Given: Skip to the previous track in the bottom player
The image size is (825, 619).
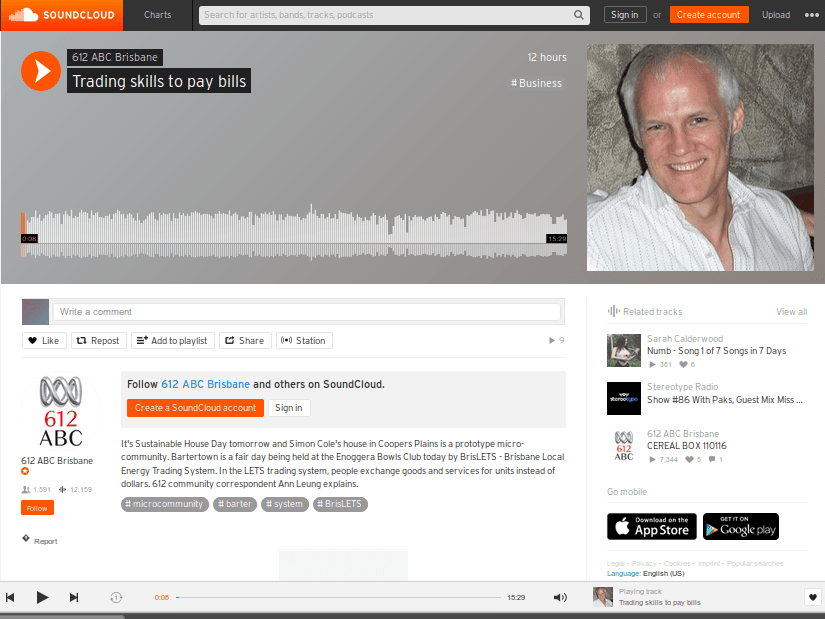Looking at the screenshot, I should (x=10, y=597).
